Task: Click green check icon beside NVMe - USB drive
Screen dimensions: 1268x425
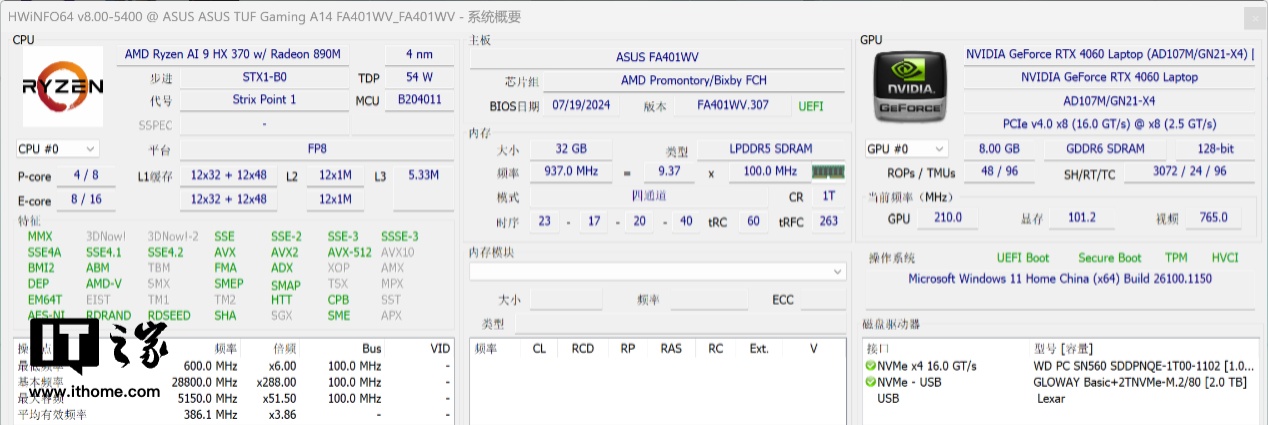Action: pyautogui.click(x=870, y=382)
